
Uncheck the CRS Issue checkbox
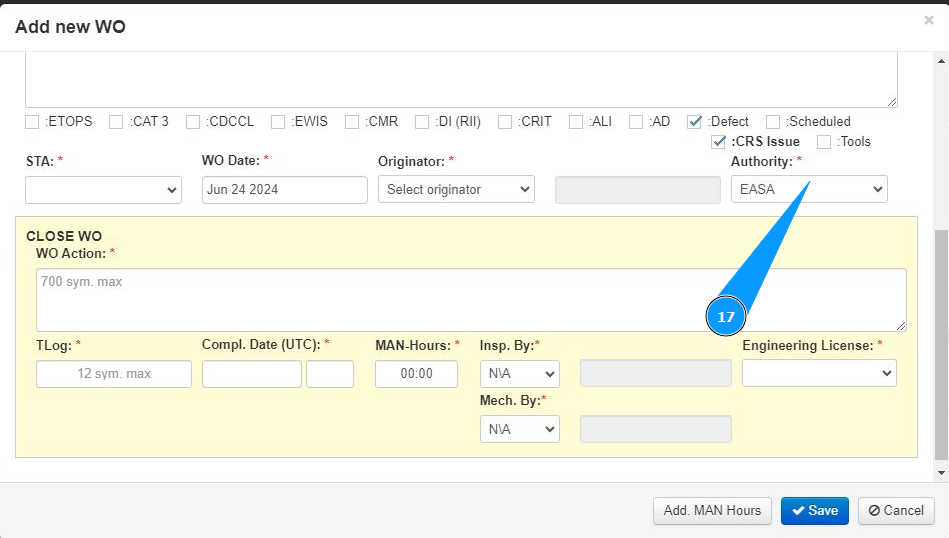tap(718, 142)
